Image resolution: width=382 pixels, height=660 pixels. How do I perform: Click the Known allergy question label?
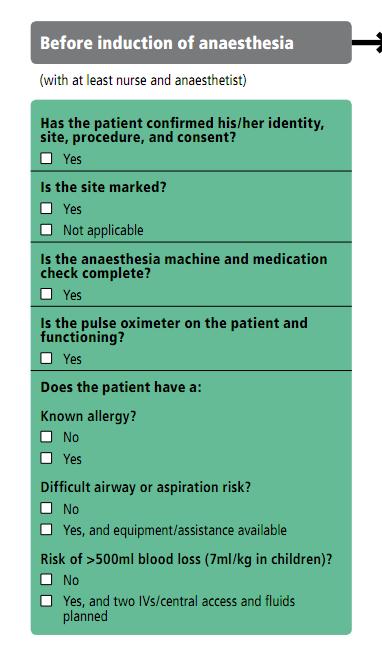pos(88,416)
